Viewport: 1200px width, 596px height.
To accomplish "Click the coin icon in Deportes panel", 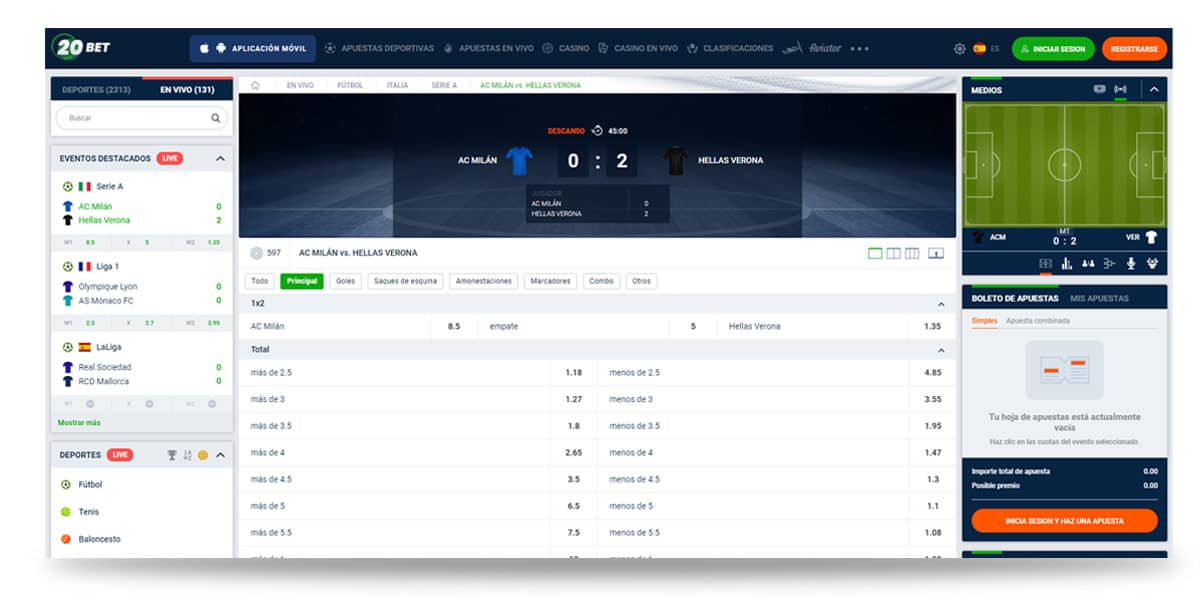I will click(x=203, y=455).
